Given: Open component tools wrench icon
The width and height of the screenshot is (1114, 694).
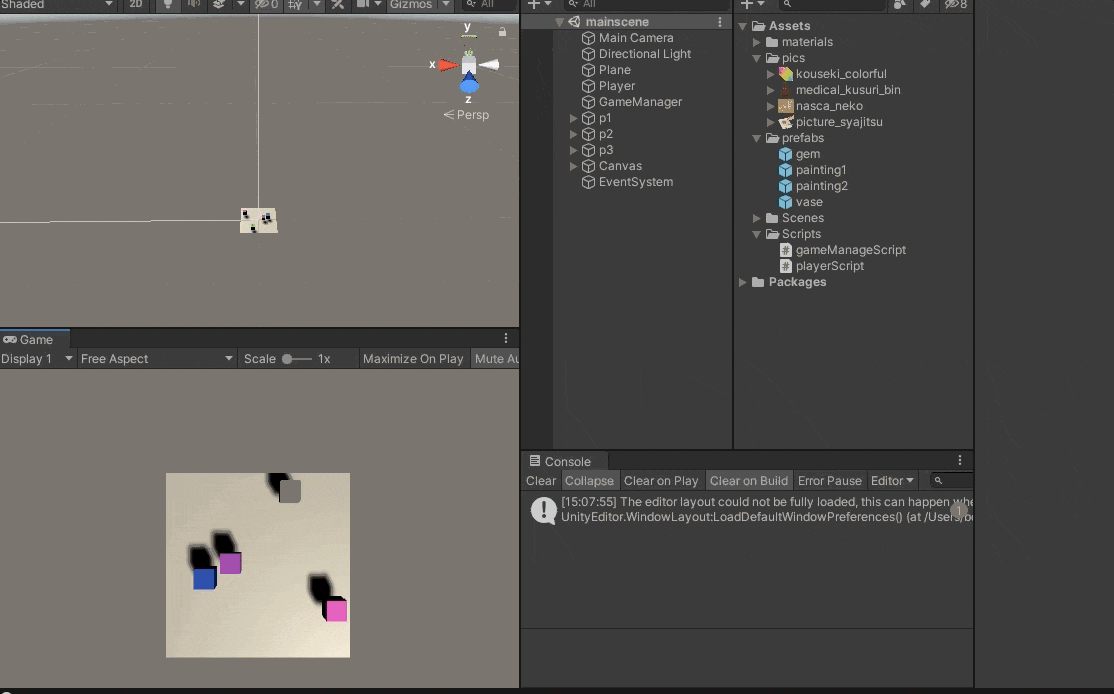Looking at the screenshot, I should click(x=338, y=4).
